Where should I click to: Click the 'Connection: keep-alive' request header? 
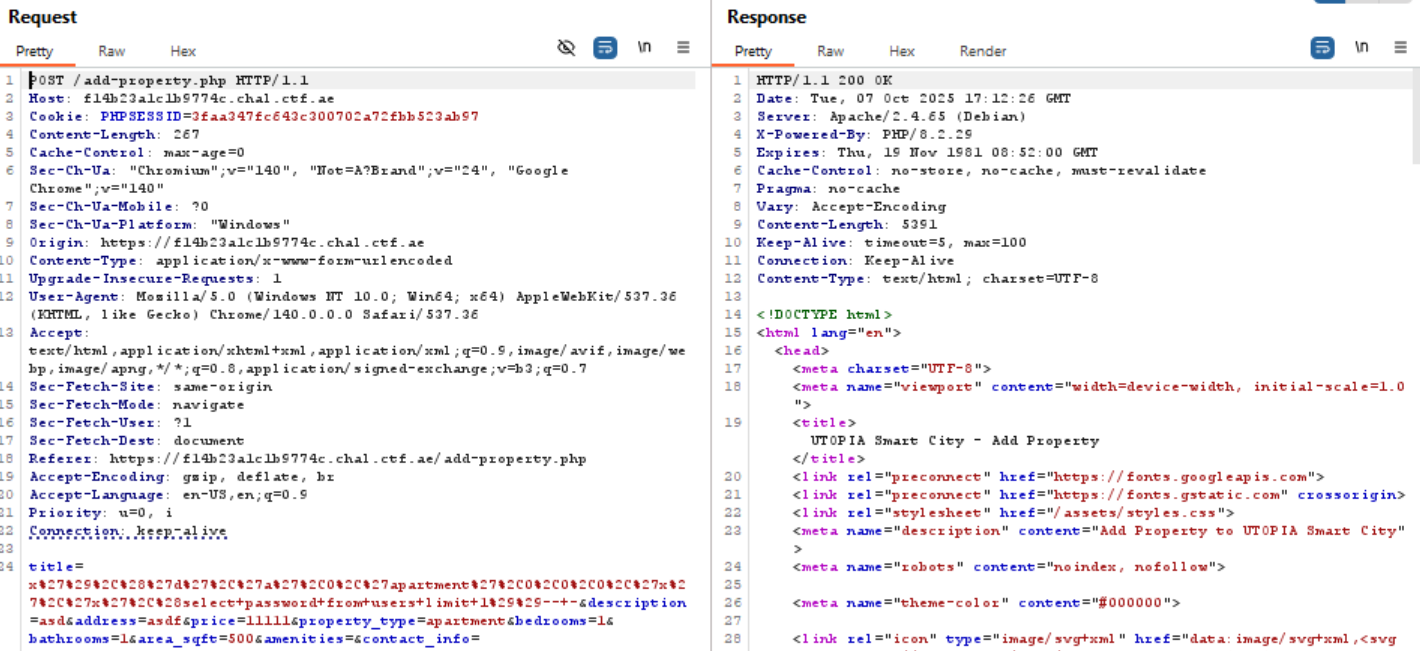tap(128, 531)
